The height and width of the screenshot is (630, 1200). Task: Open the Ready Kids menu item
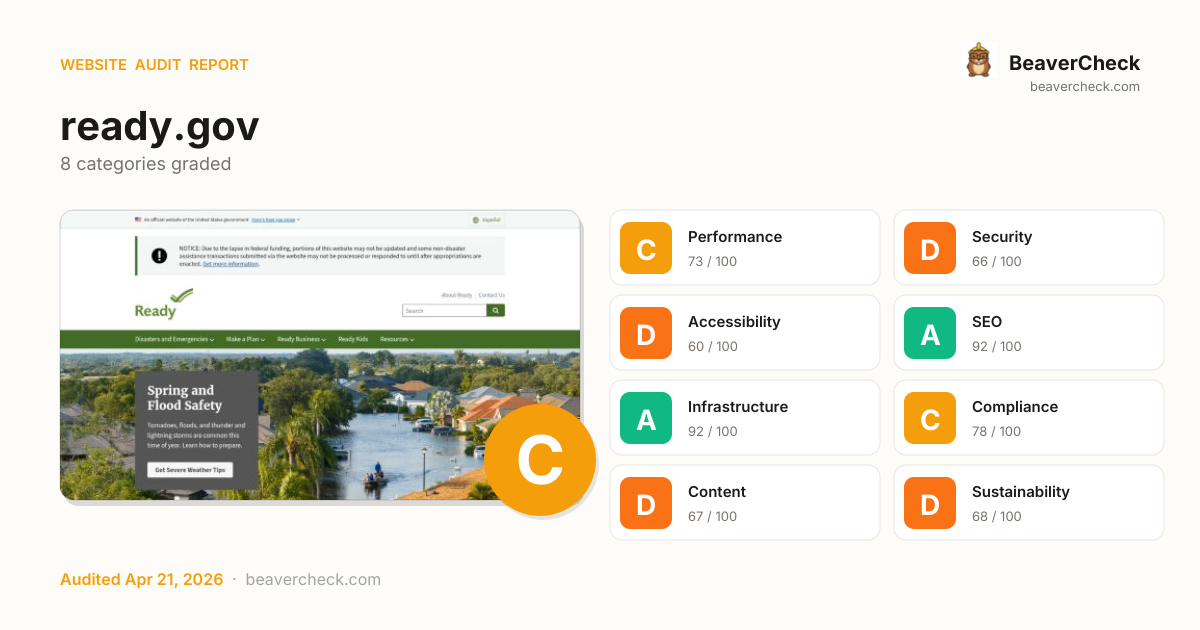coord(353,339)
